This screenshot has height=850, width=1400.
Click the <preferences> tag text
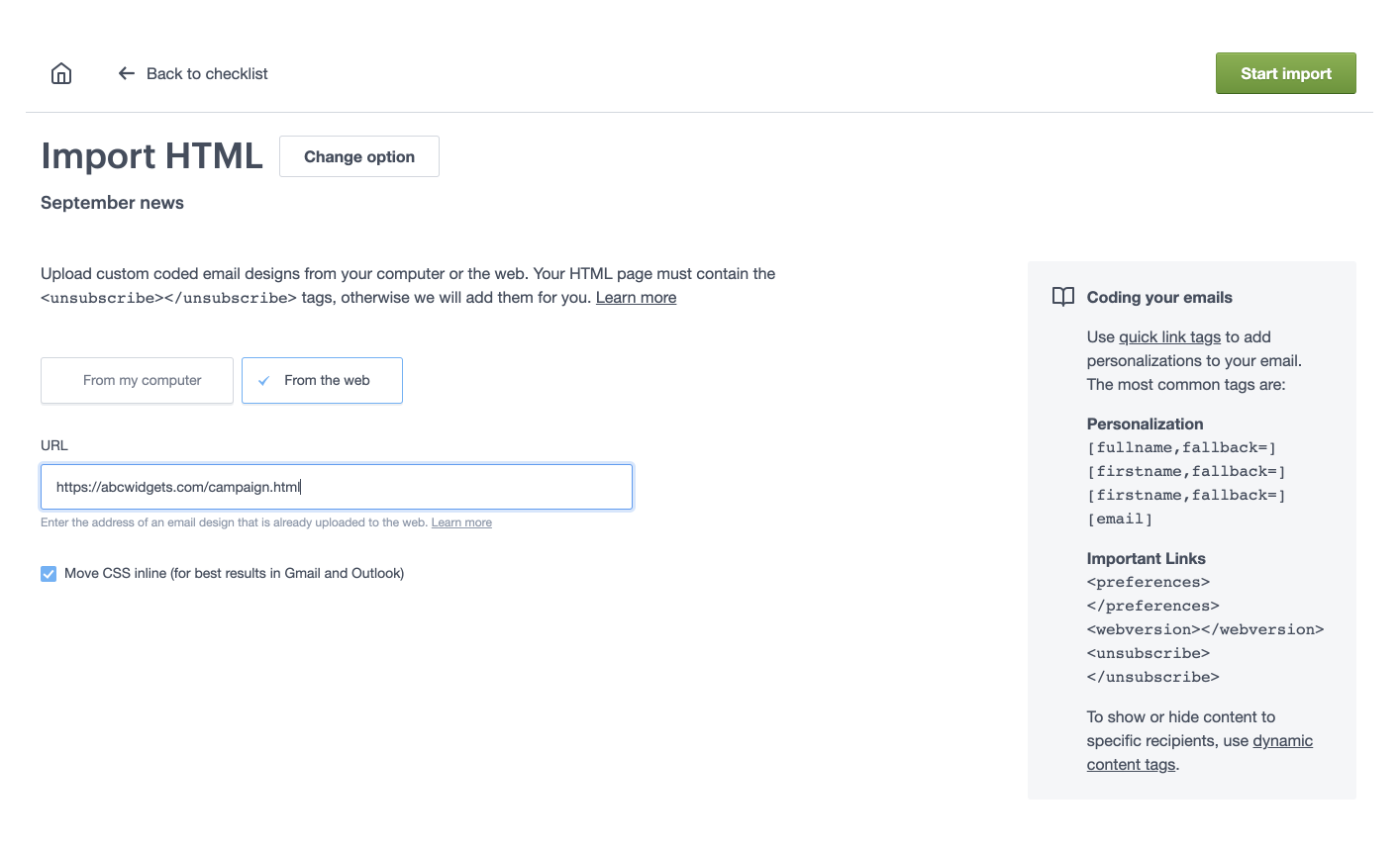1149,583
